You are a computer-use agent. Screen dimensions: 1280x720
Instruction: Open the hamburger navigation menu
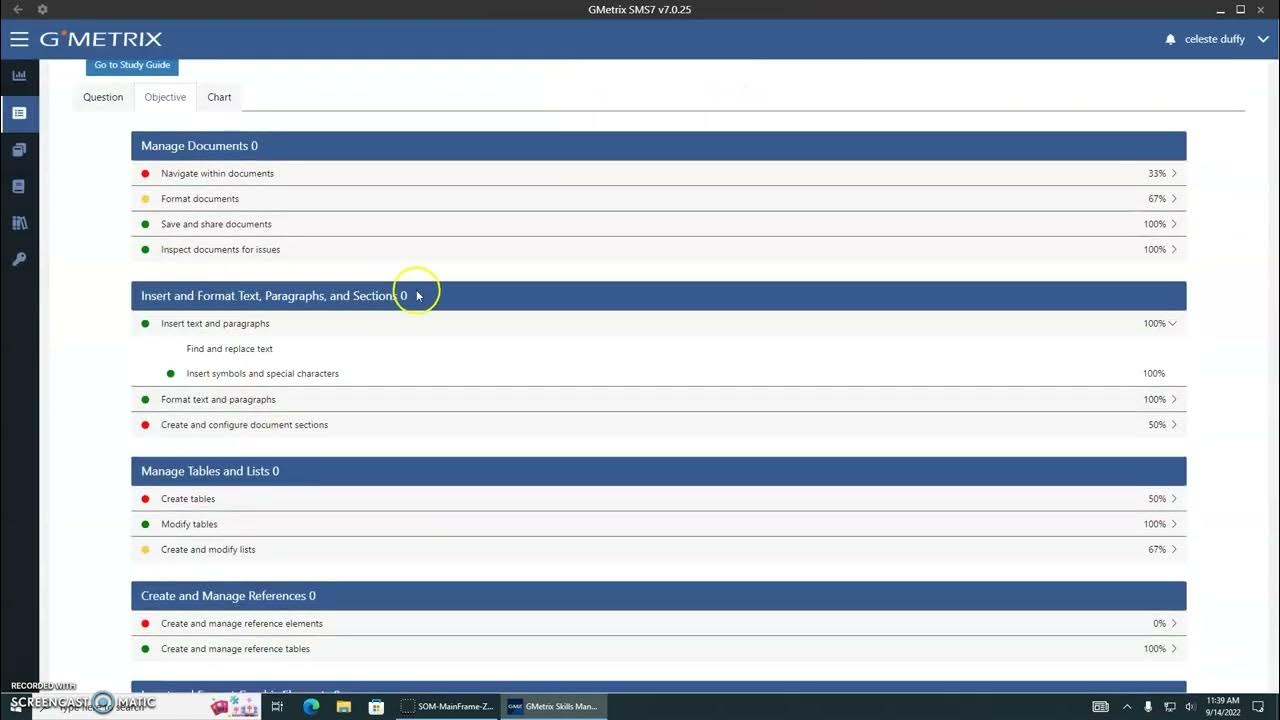point(19,40)
